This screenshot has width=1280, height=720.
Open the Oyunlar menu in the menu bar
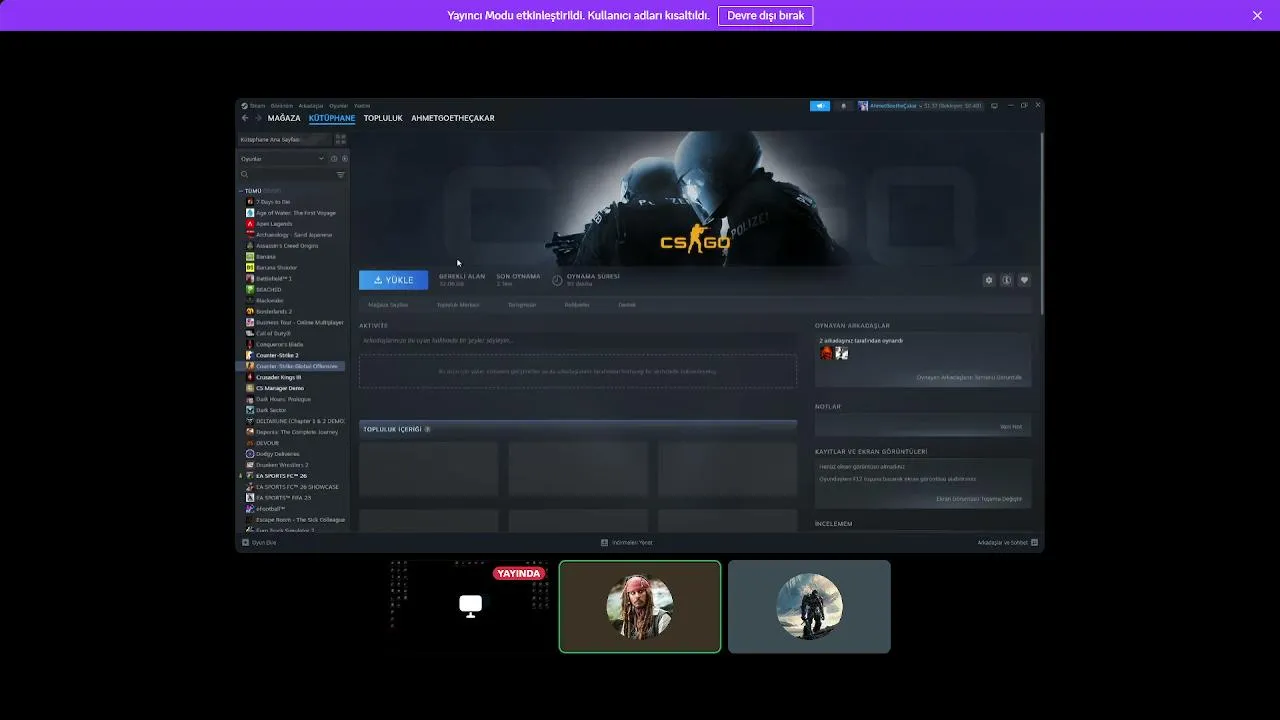339,105
